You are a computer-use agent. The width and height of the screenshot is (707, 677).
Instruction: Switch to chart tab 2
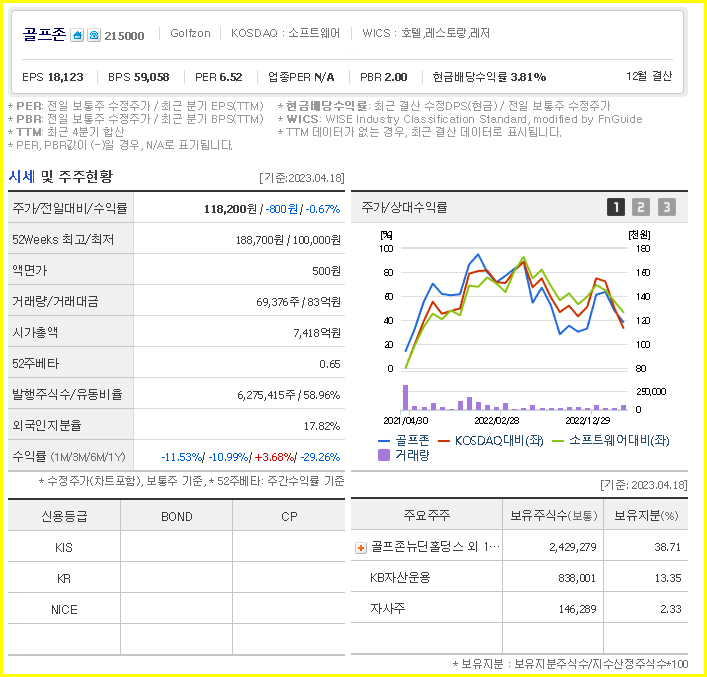tap(641, 207)
